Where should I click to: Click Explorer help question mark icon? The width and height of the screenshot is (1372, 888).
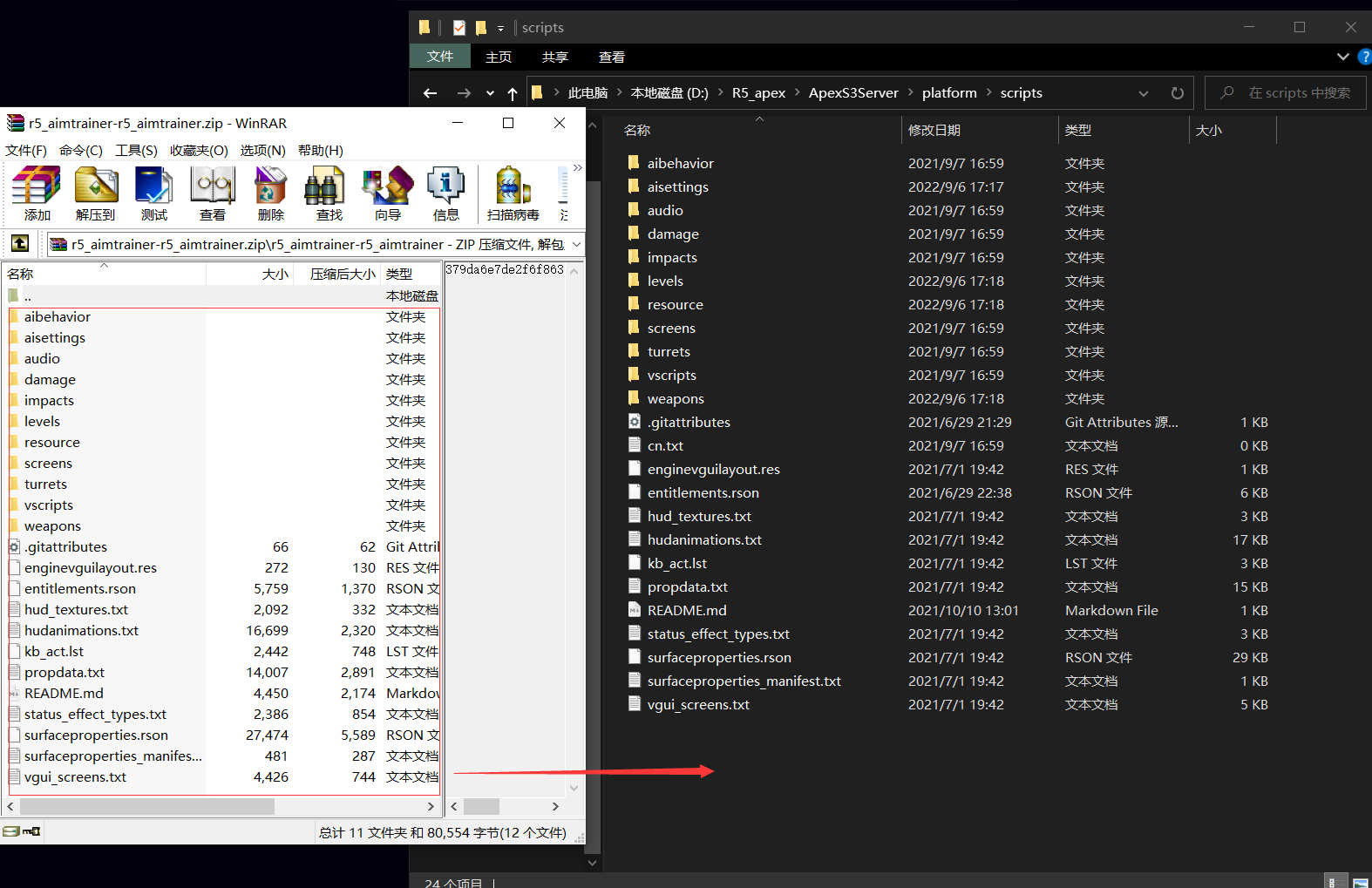tap(1365, 57)
